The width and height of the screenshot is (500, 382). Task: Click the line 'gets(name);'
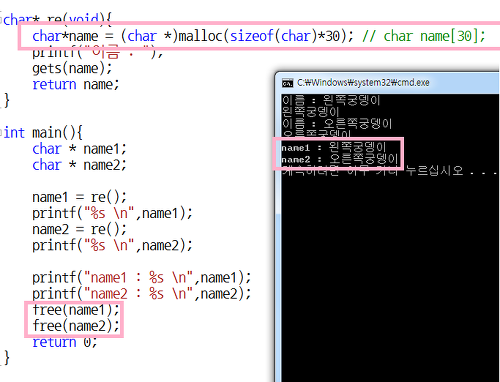pyautogui.click(x=72, y=69)
